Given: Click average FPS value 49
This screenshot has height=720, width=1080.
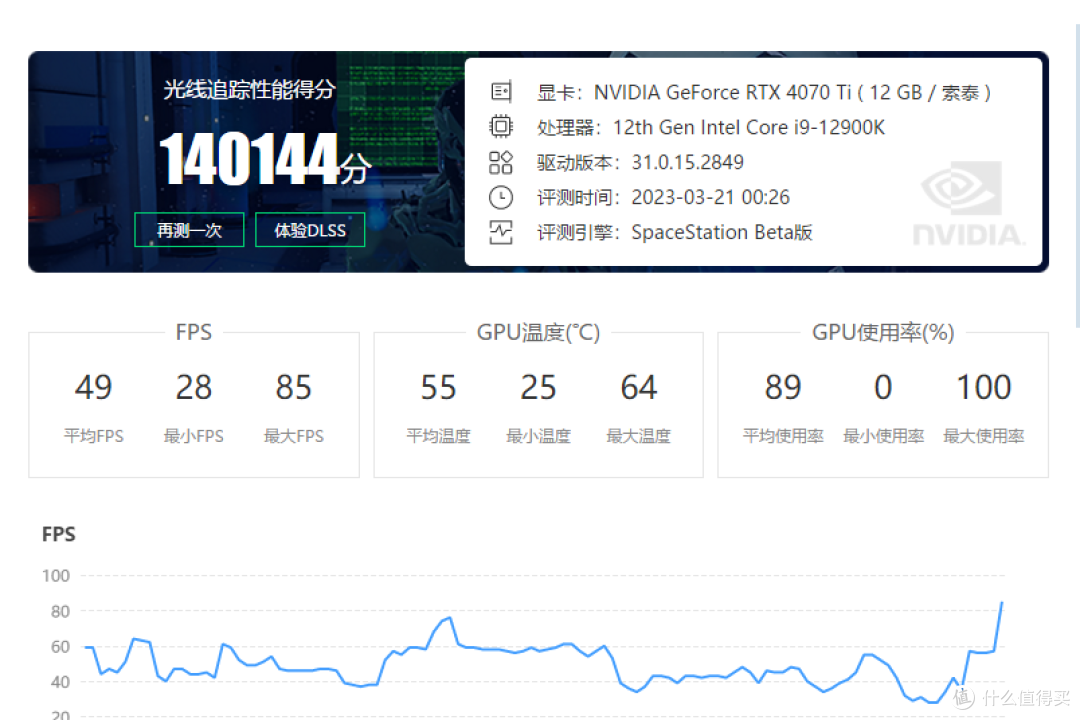Looking at the screenshot, I should 94,387.
